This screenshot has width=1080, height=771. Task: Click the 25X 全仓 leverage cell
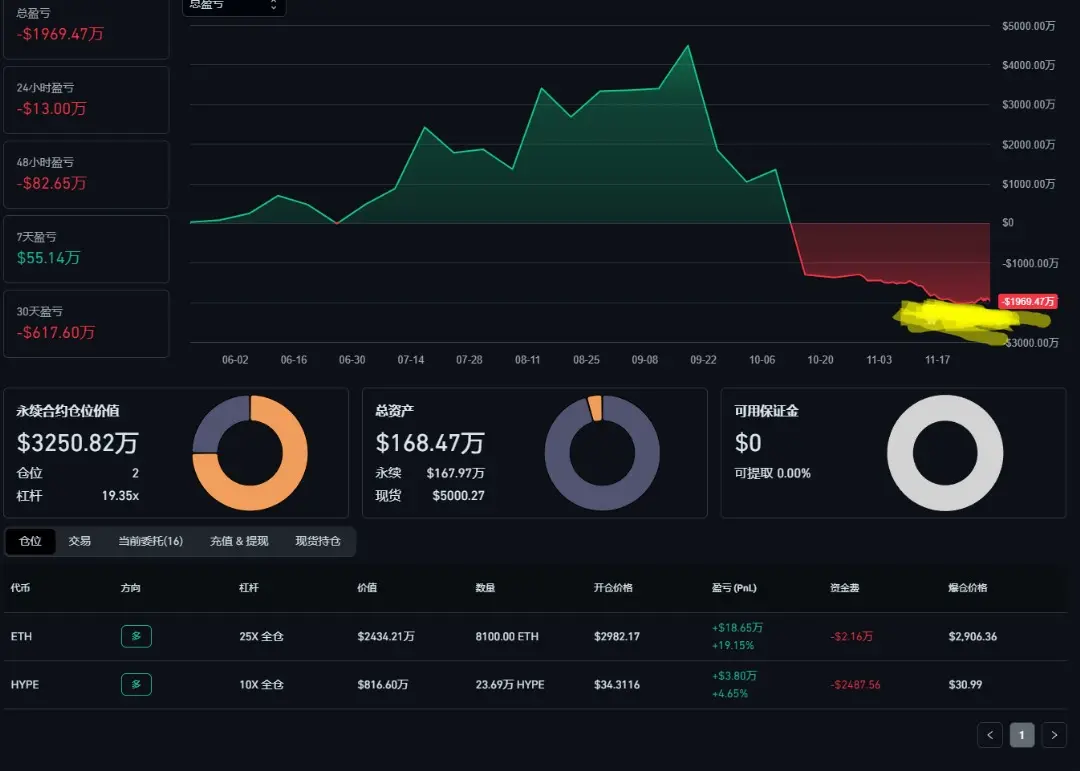click(x=262, y=636)
